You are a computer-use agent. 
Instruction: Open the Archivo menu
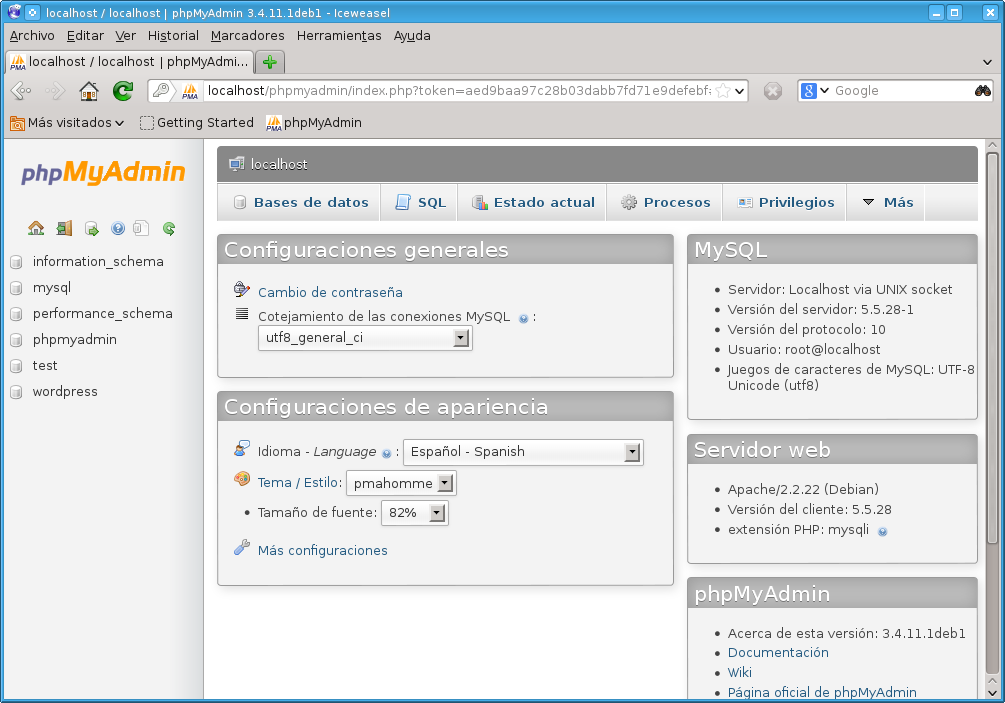pyautogui.click(x=32, y=36)
